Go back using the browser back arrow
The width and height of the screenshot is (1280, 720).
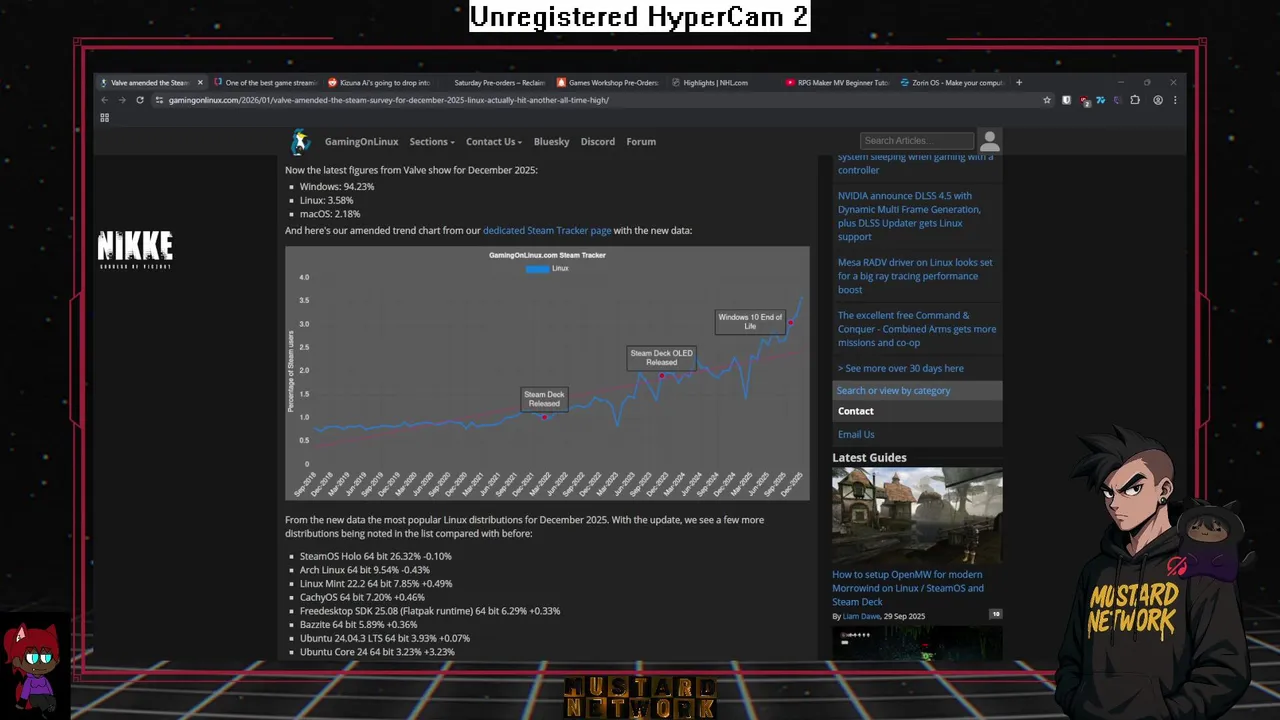click(104, 100)
